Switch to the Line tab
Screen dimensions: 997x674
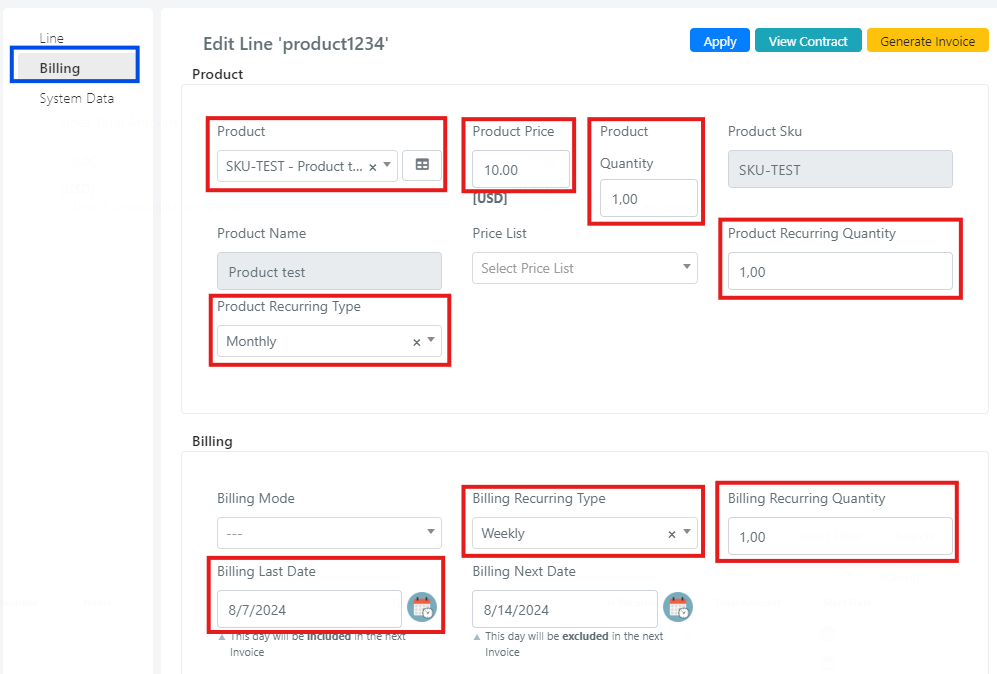(x=52, y=38)
